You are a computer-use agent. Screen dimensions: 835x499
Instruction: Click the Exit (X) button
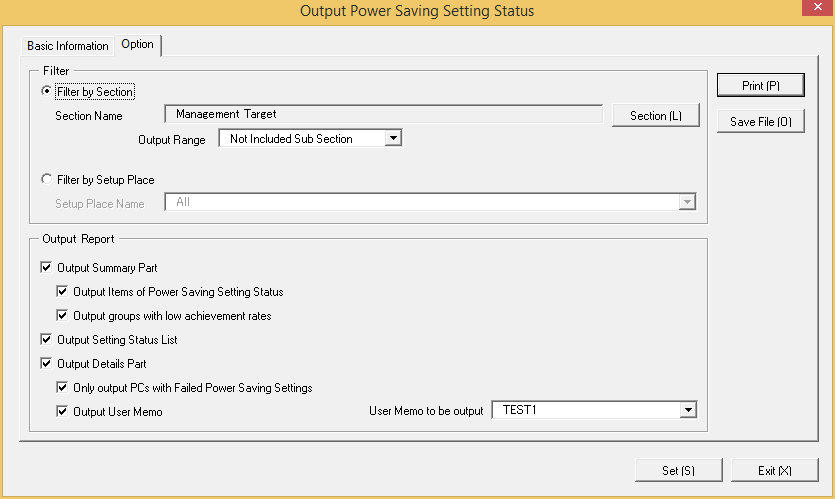(x=774, y=470)
